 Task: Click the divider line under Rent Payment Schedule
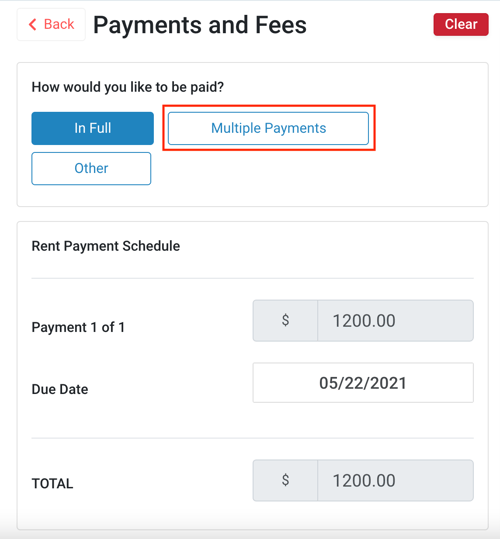(x=253, y=278)
